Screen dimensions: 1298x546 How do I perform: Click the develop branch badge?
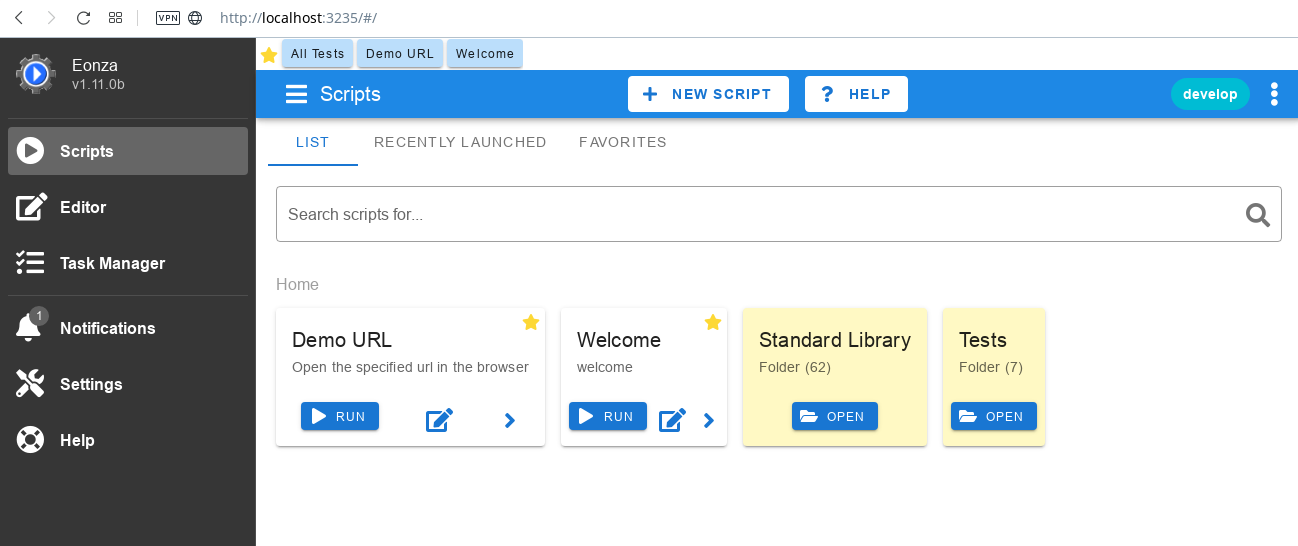coord(1210,94)
